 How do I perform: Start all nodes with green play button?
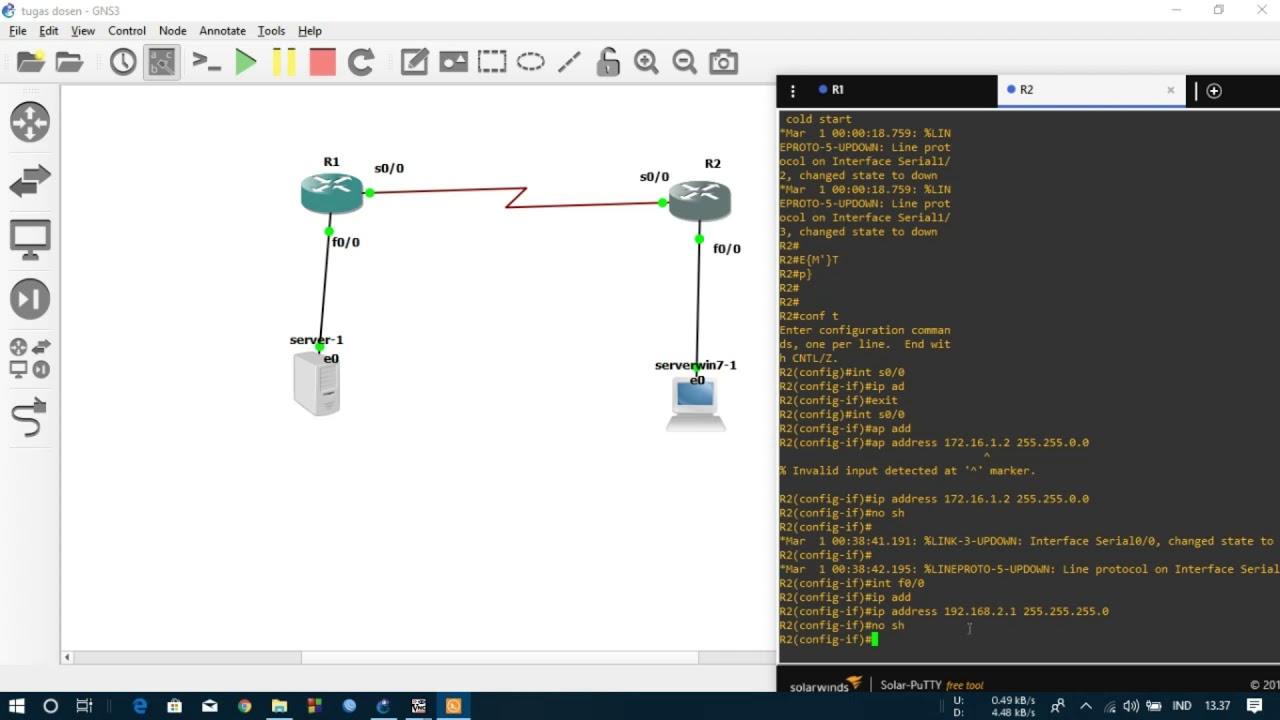coord(245,62)
